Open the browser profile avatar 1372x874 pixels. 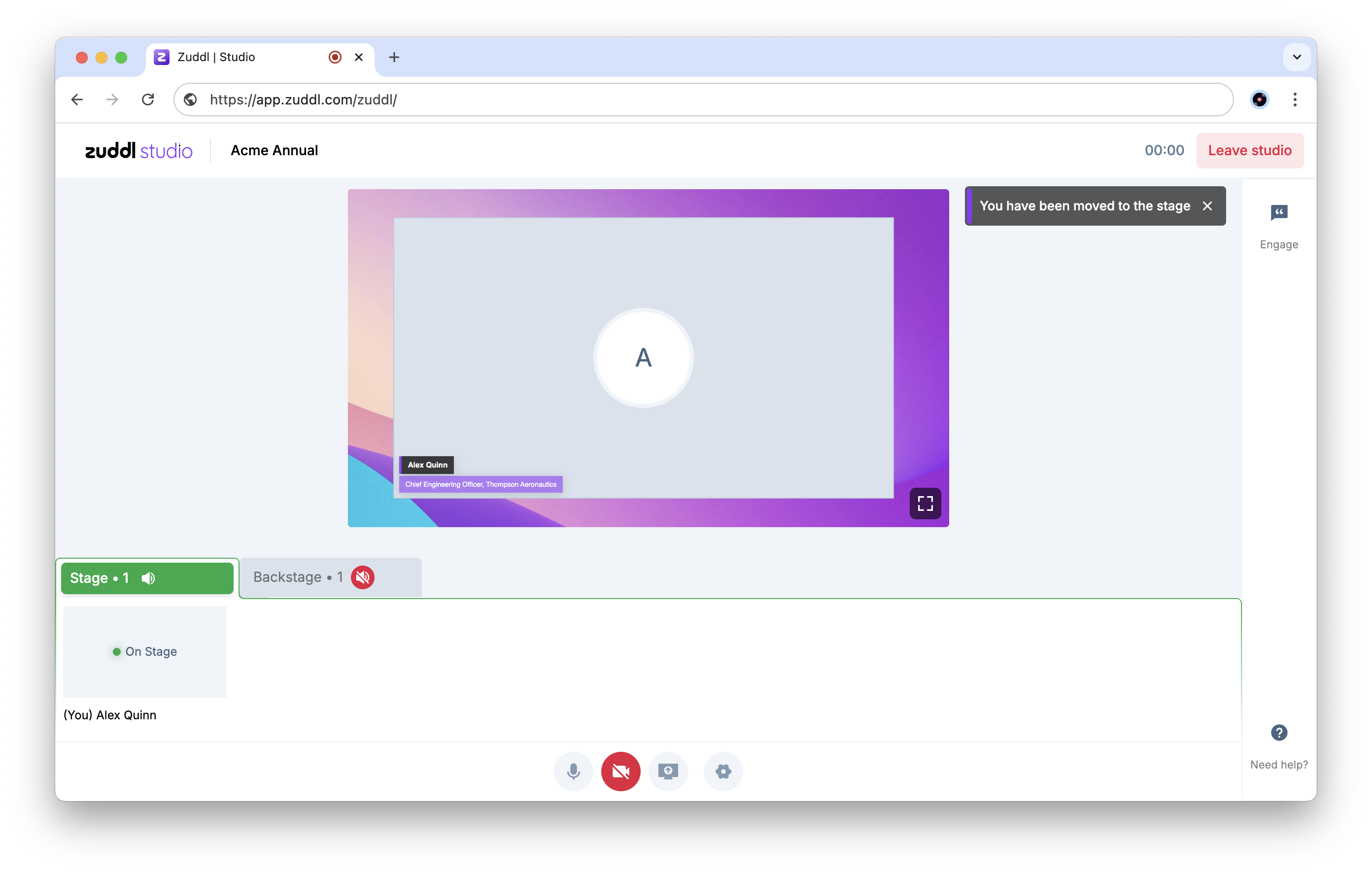[1259, 100]
